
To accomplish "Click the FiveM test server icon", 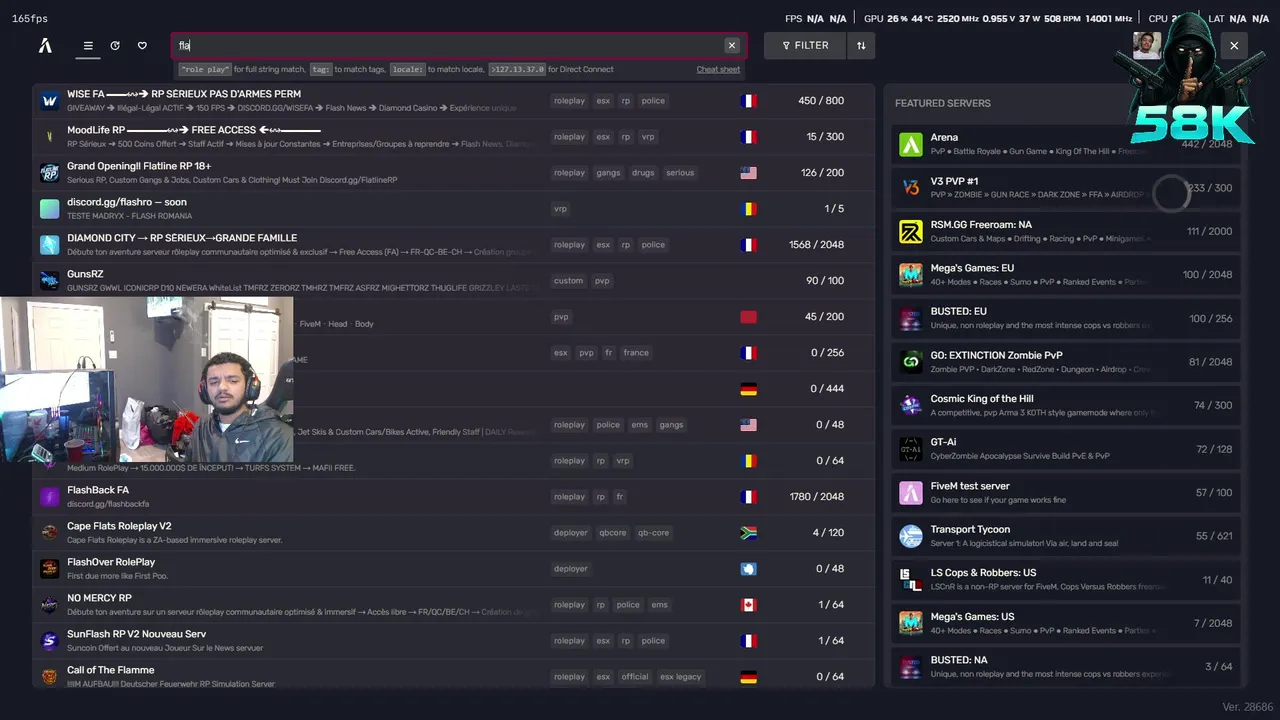I will [x=911, y=493].
